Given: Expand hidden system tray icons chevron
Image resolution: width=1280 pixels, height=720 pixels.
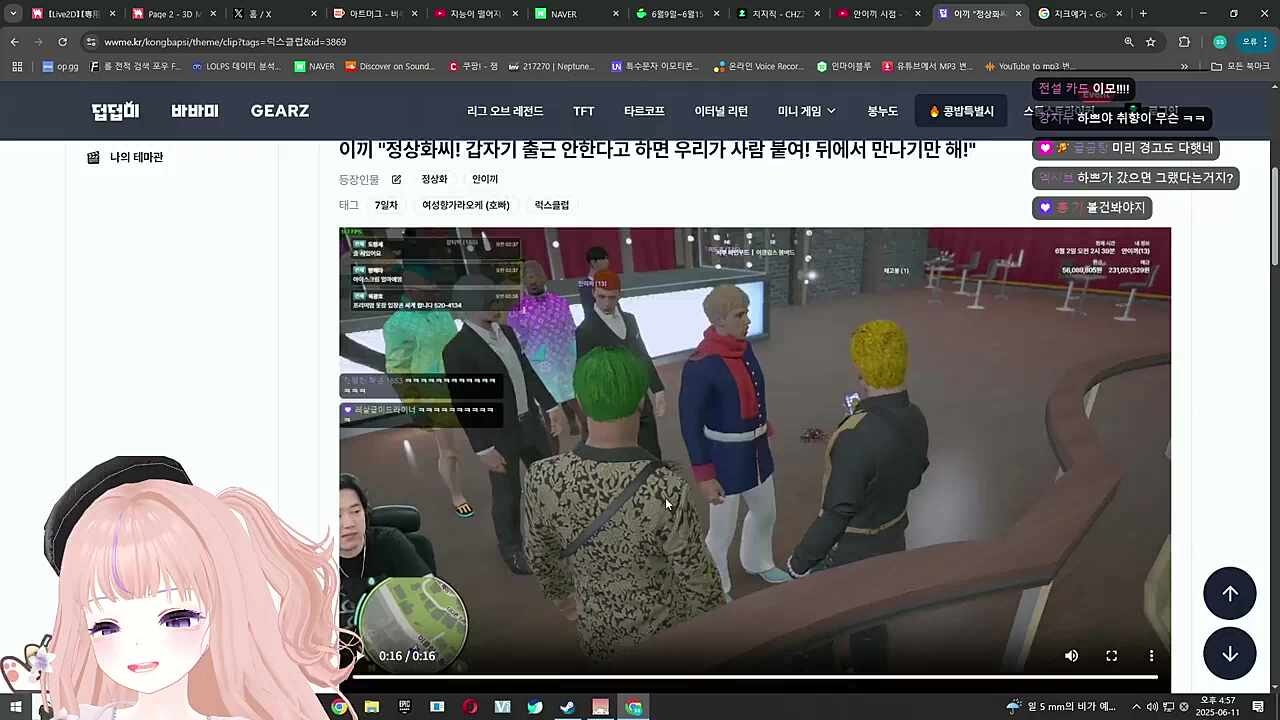Looking at the screenshot, I should (1136, 707).
